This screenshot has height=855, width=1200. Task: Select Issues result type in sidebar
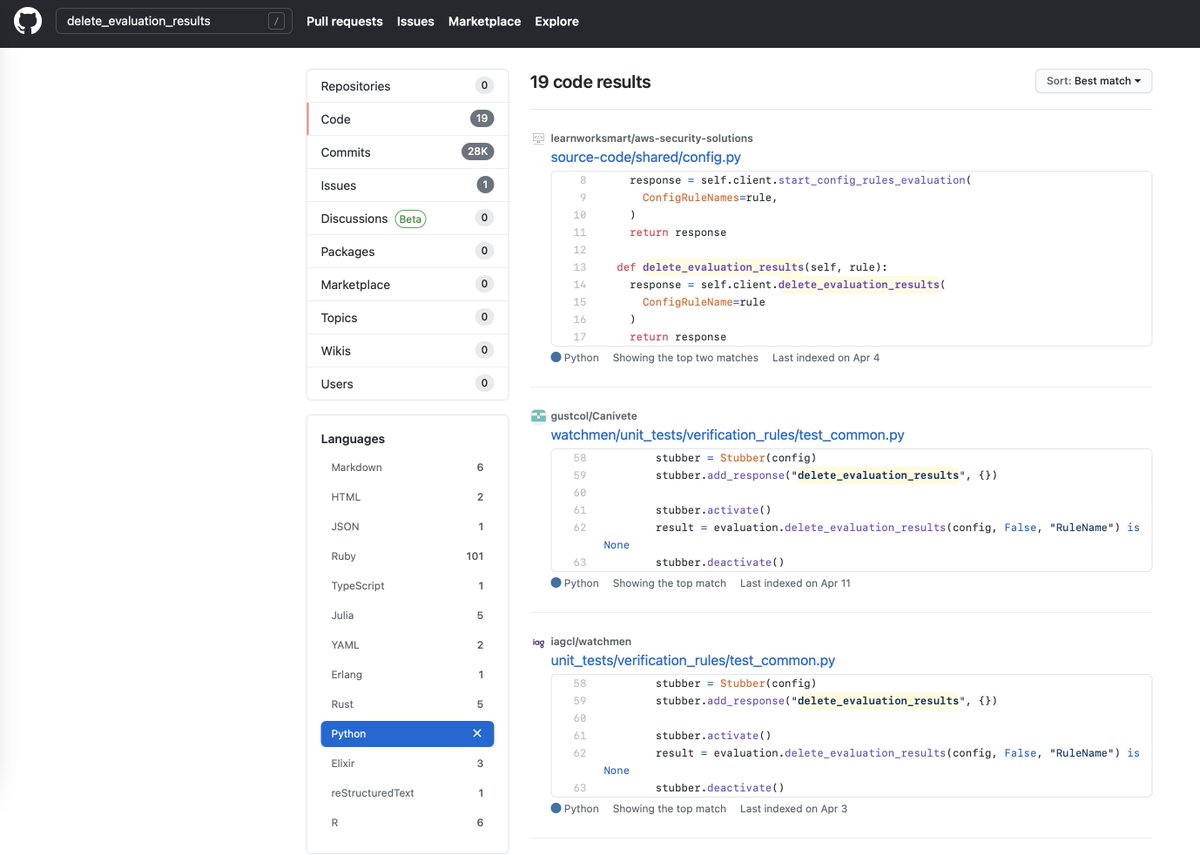(x=407, y=185)
